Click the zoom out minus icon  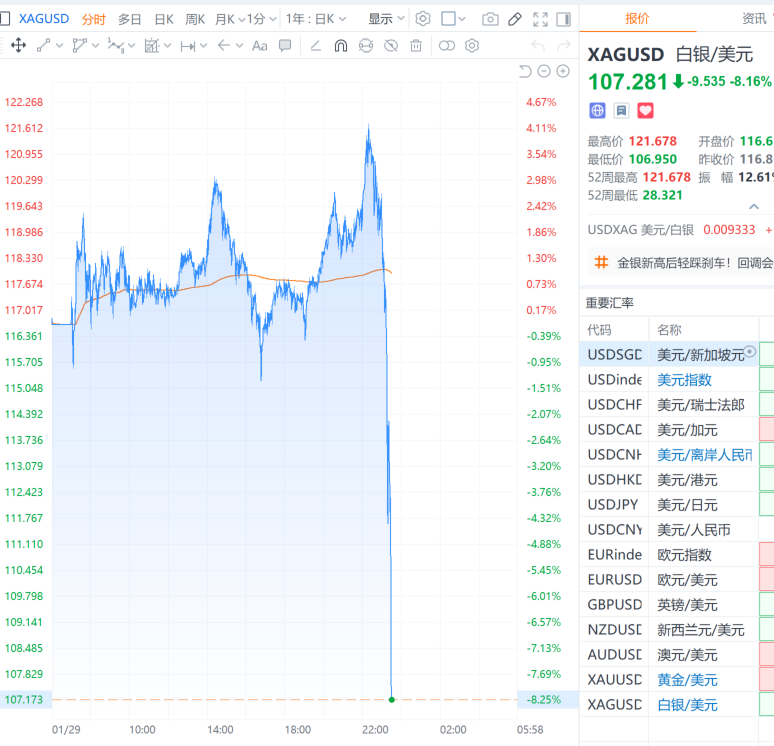pos(544,71)
